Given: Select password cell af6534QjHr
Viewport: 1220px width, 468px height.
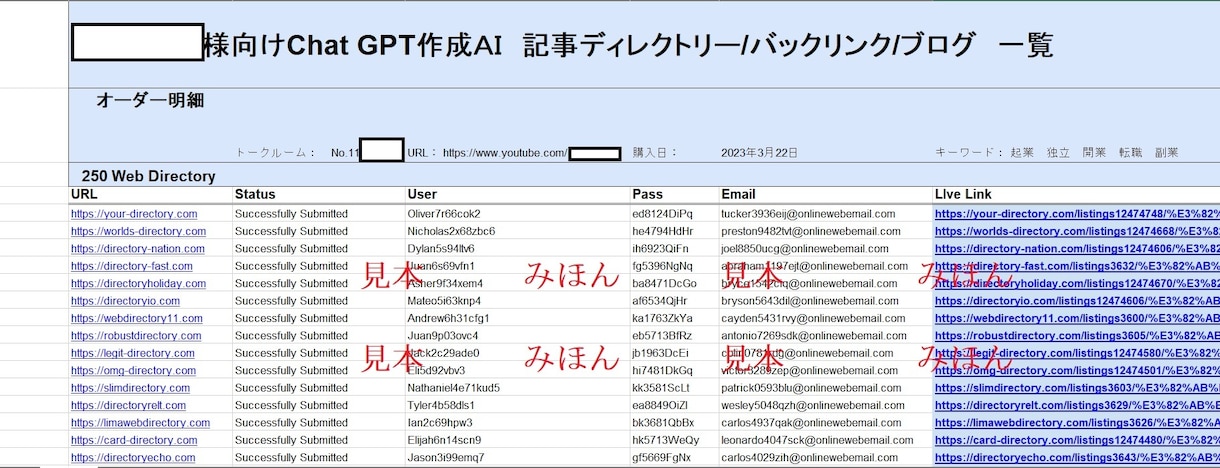Looking at the screenshot, I should [660, 301].
